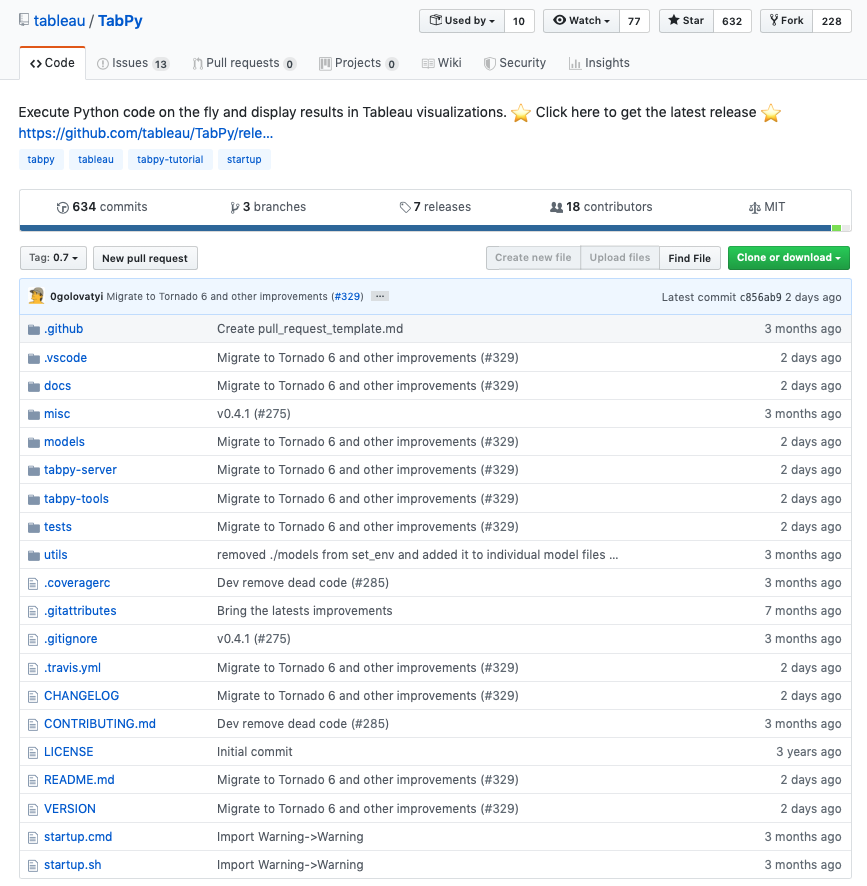Expand the commit message ellipsis button

tap(380, 296)
